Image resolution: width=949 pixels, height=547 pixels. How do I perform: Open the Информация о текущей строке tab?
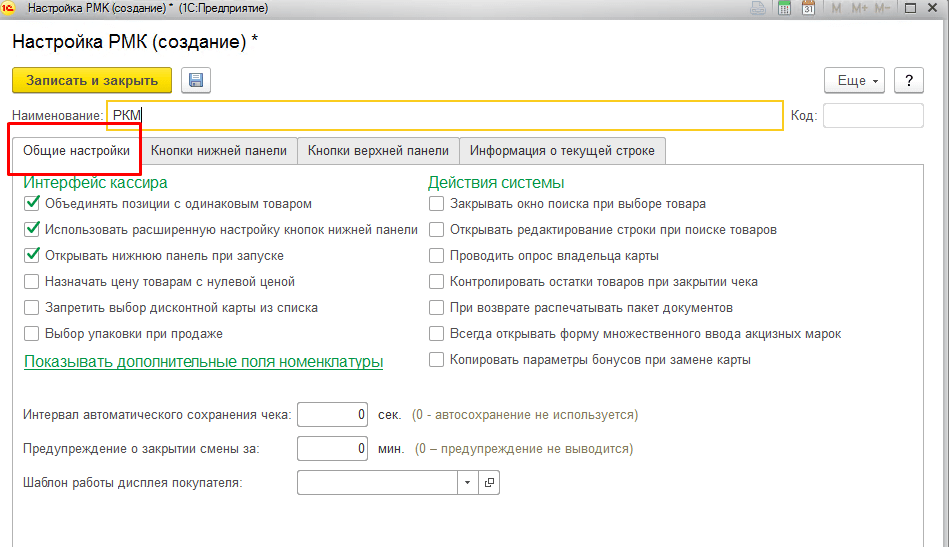point(562,151)
